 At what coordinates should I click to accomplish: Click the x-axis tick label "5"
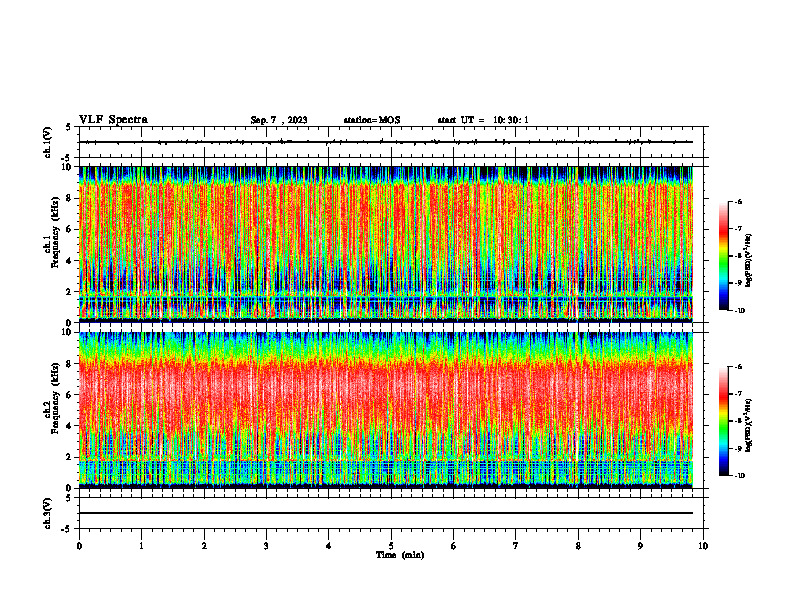pyautogui.click(x=391, y=546)
